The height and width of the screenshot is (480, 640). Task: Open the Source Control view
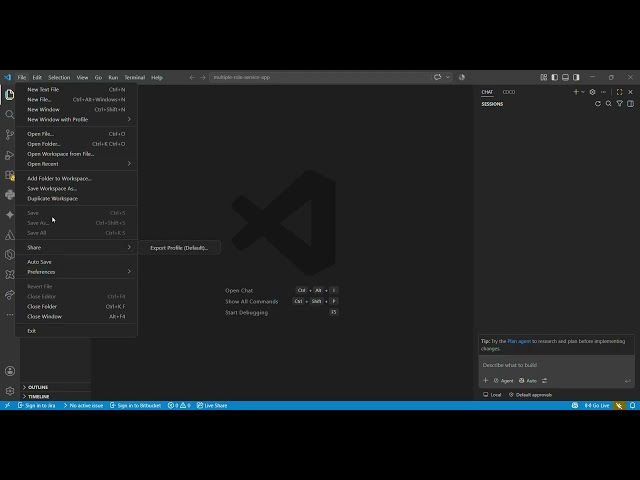10,135
